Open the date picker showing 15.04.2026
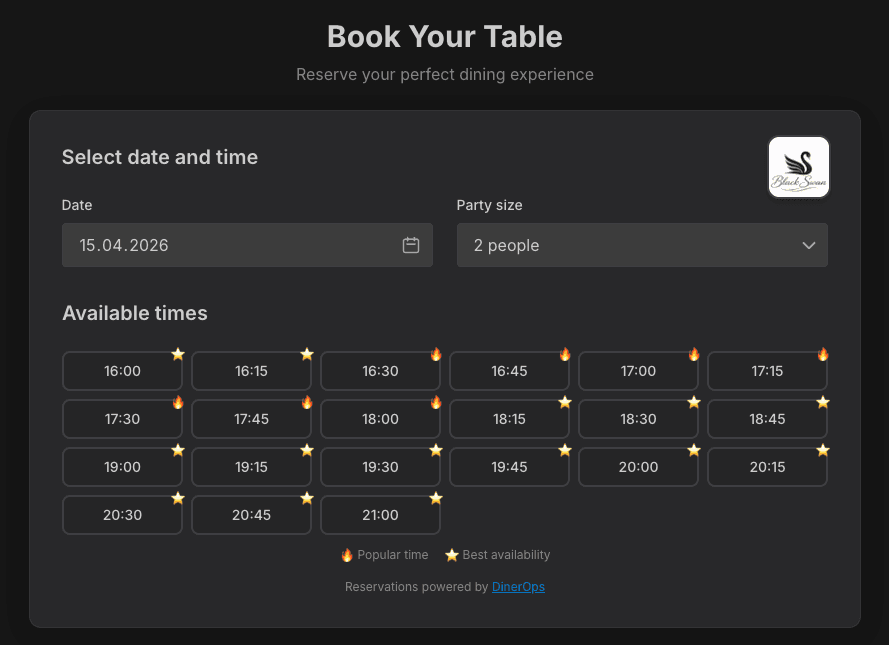This screenshot has height=645, width=889. click(247, 244)
